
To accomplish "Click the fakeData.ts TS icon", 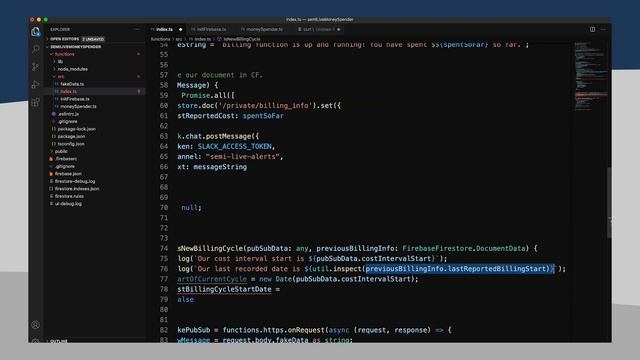I will coord(57,84).
